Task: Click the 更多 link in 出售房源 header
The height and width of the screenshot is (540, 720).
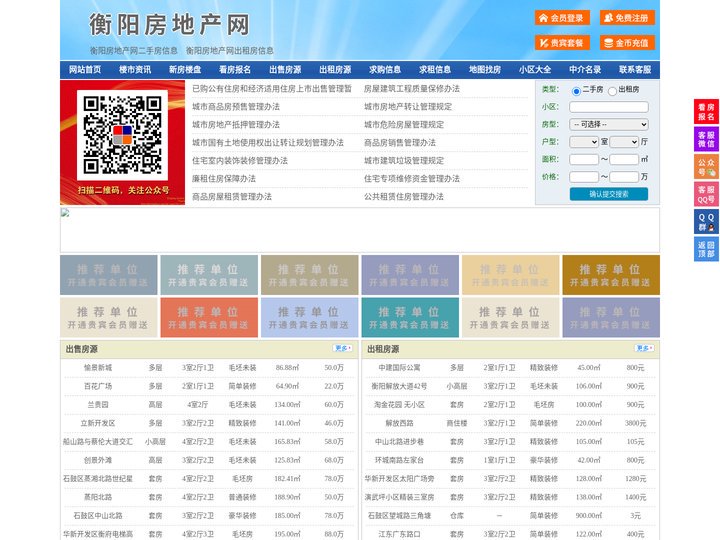Action: coord(343,349)
